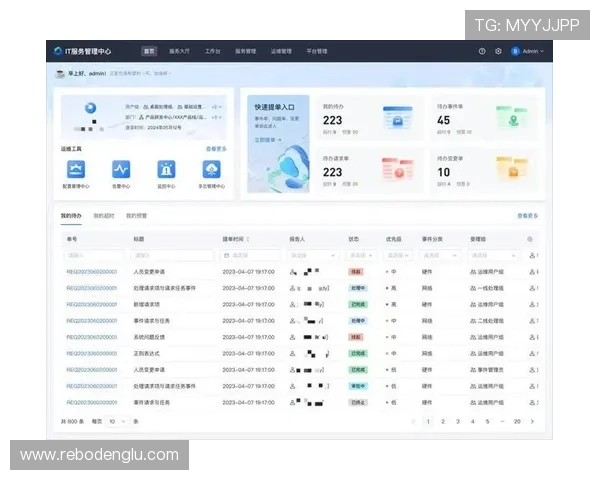
Task: Click the 待办变更单 10 stat card
Action: (484, 170)
